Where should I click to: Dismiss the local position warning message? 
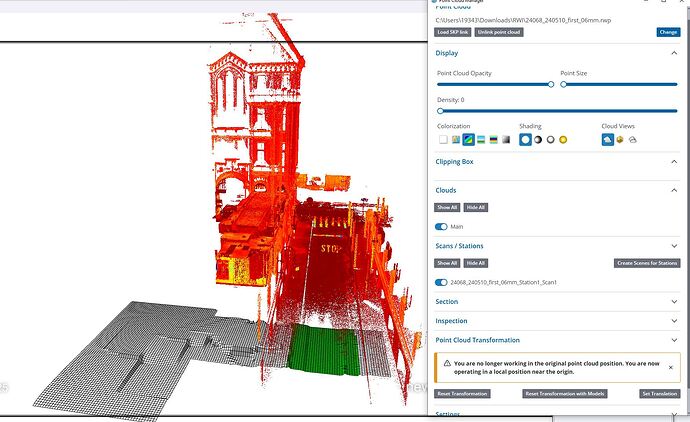pyautogui.click(x=671, y=367)
